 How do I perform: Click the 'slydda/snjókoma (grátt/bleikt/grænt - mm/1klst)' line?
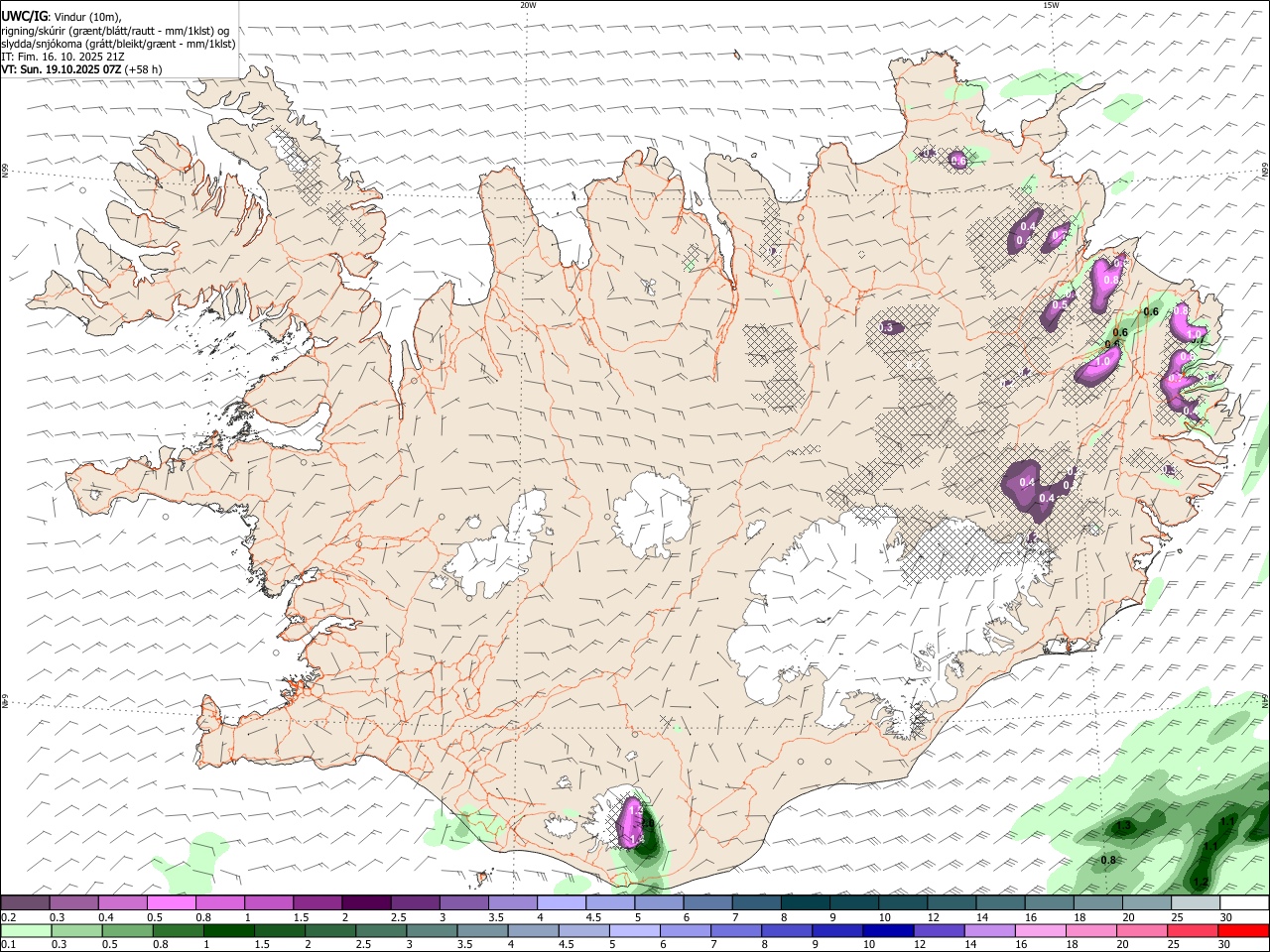point(118,44)
